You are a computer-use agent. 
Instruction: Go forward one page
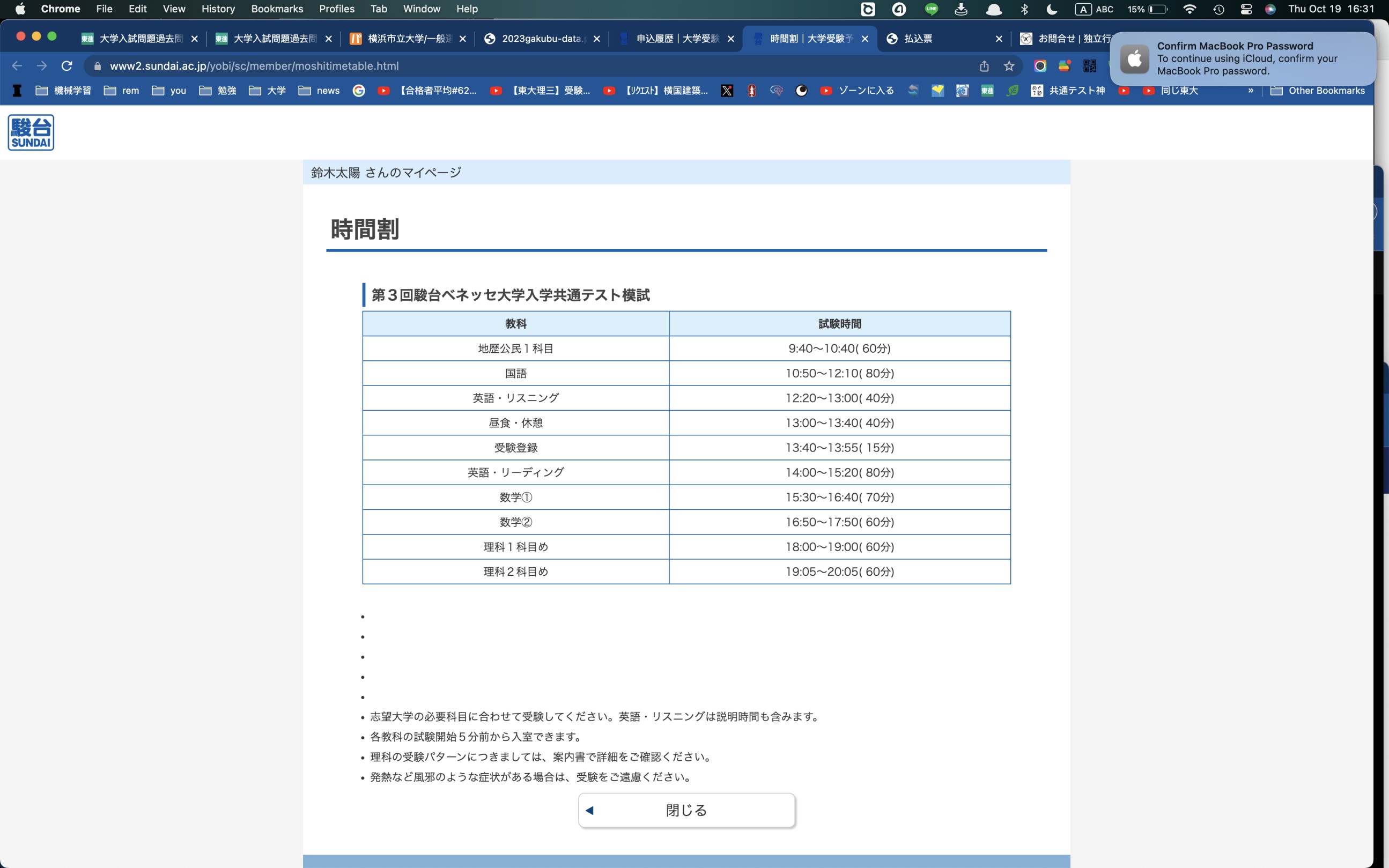click(42, 66)
